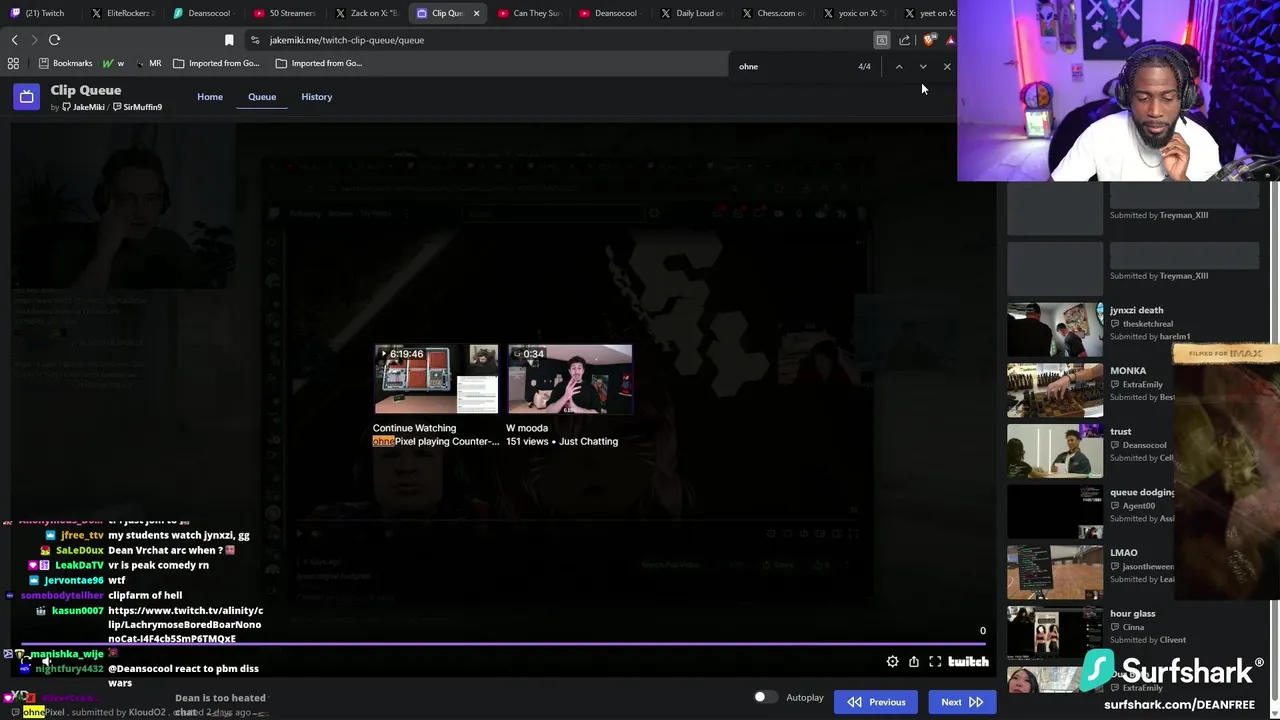Click the browser back arrow
The height and width of the screenshot is (720, 1280).
tap(15, 40)
